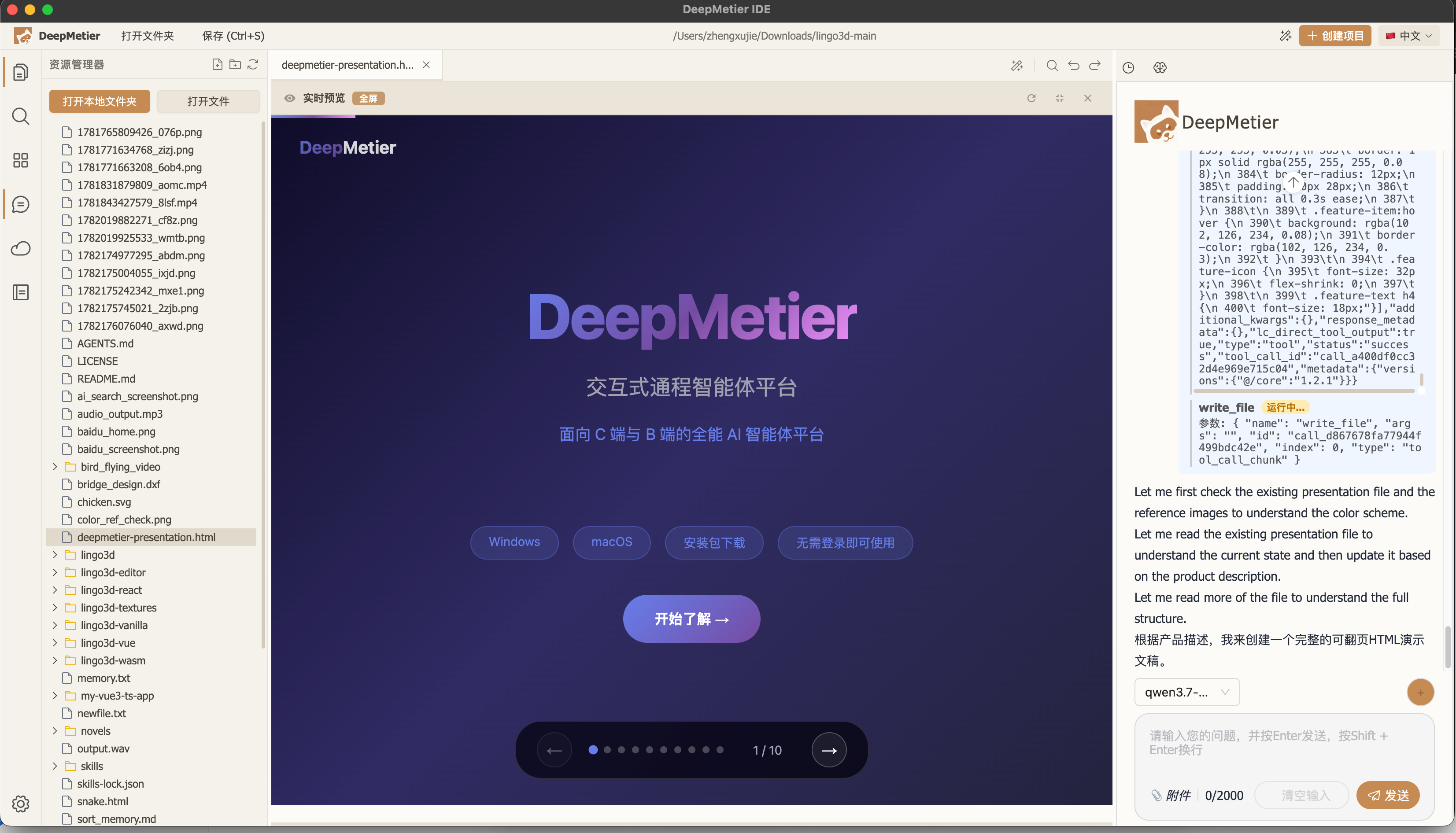Click 无需登录即可使用 pill in preview
1456x833 pixels.
[x=845, y=542]
